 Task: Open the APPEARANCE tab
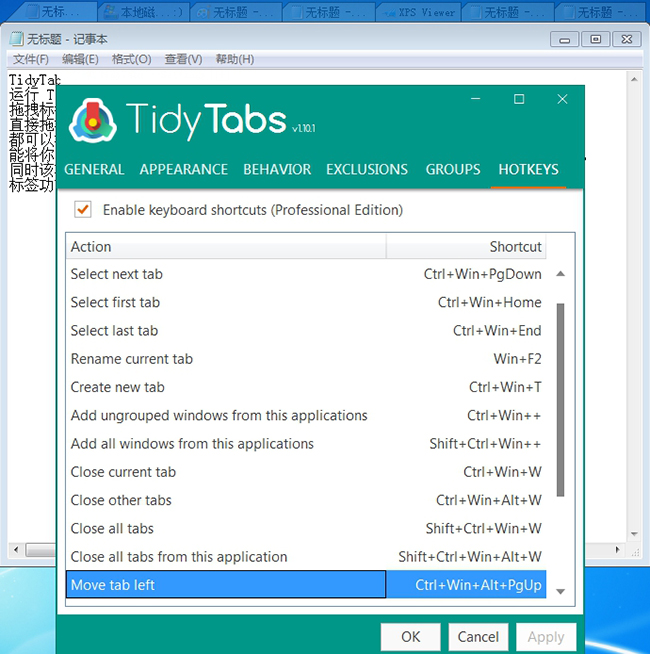click(184, 169)
